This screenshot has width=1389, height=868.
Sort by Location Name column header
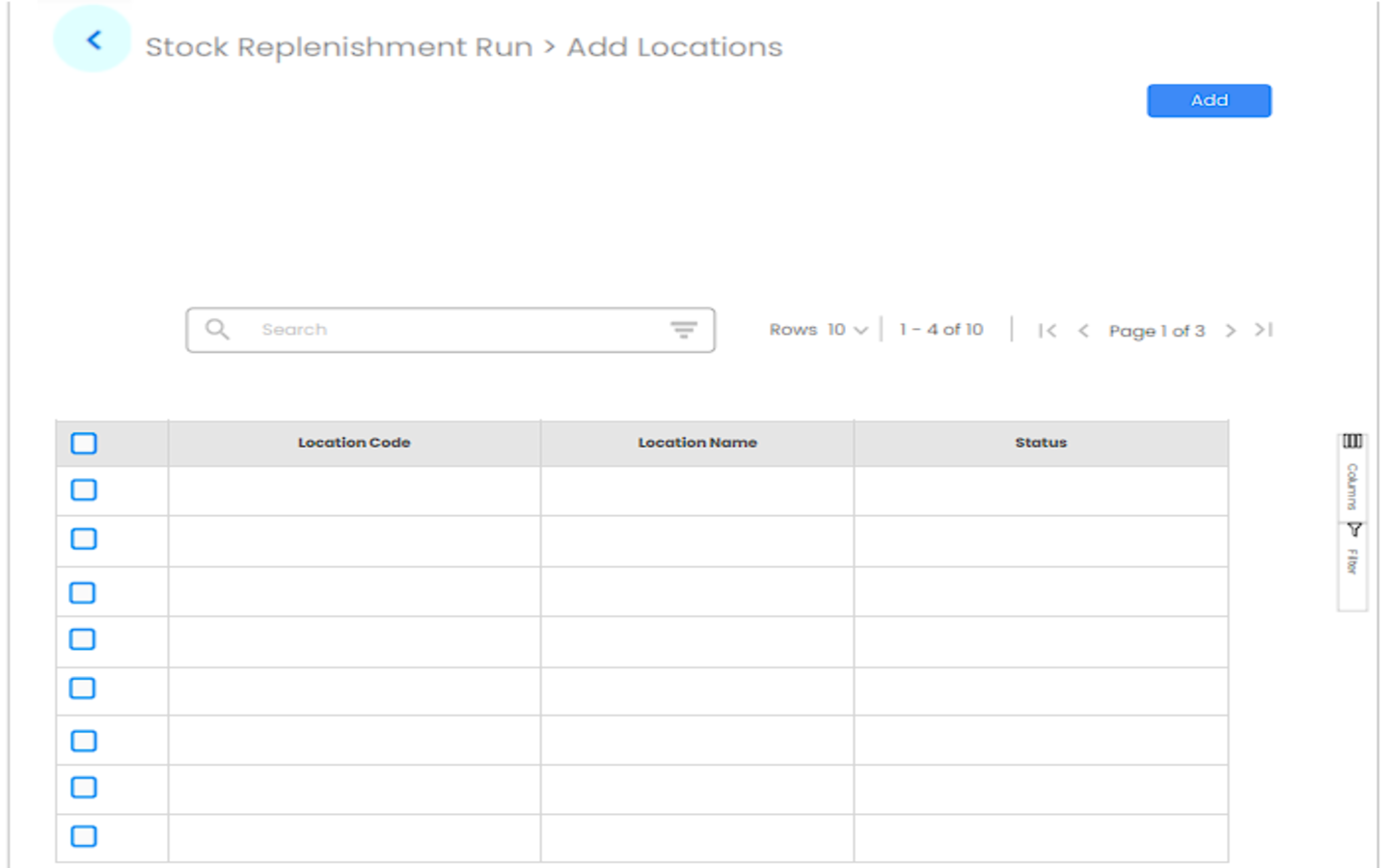(696, 443)
